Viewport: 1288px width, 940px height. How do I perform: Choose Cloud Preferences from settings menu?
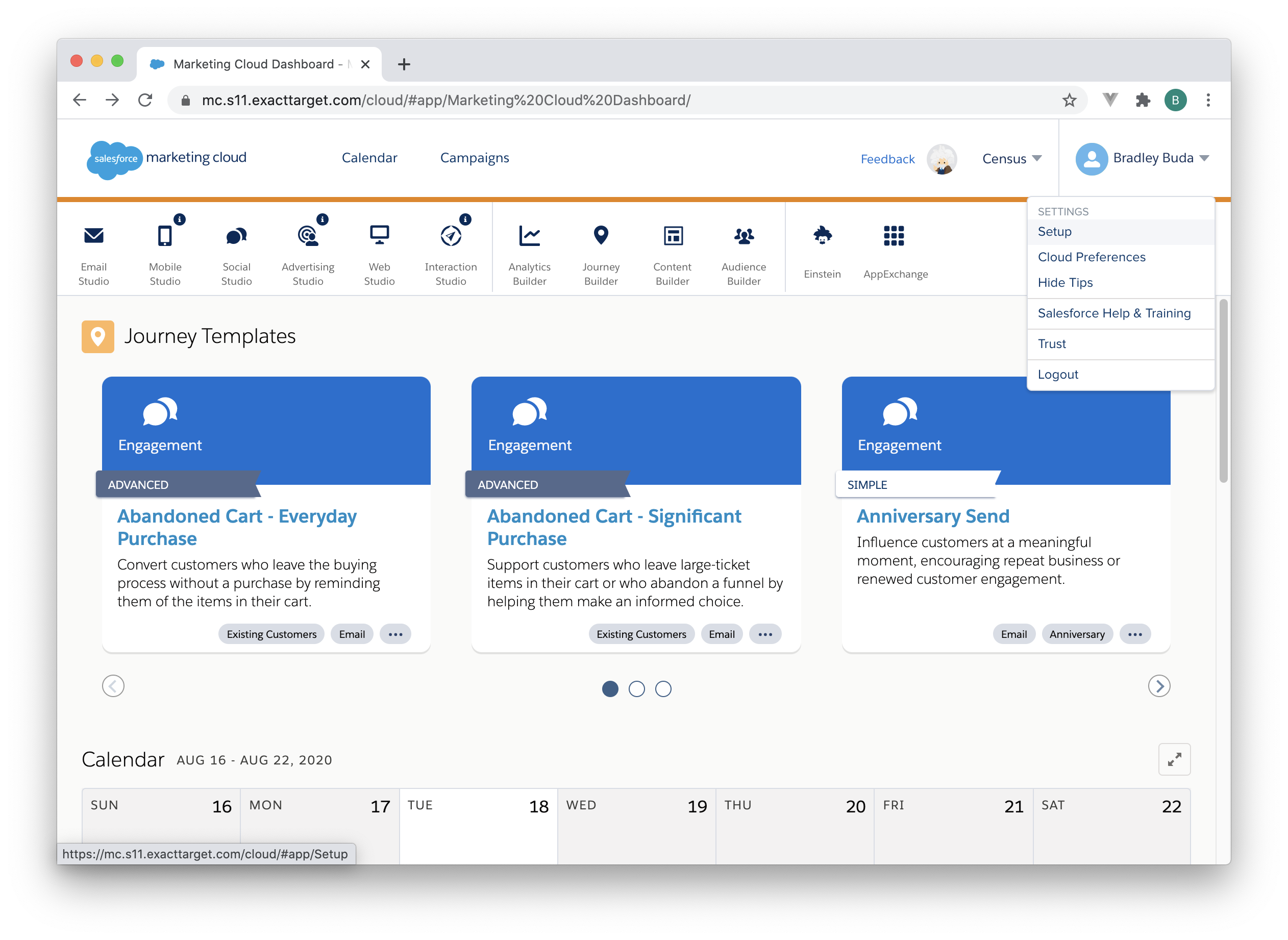pyautogui.click(x=1091, y=257)
